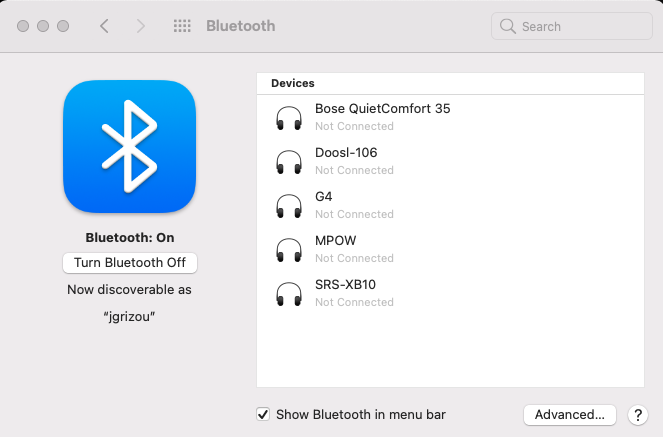Screen dimensions: 663x437
Task: Click Not Connected status under SRS-XB10
Action: pos(354,302)
